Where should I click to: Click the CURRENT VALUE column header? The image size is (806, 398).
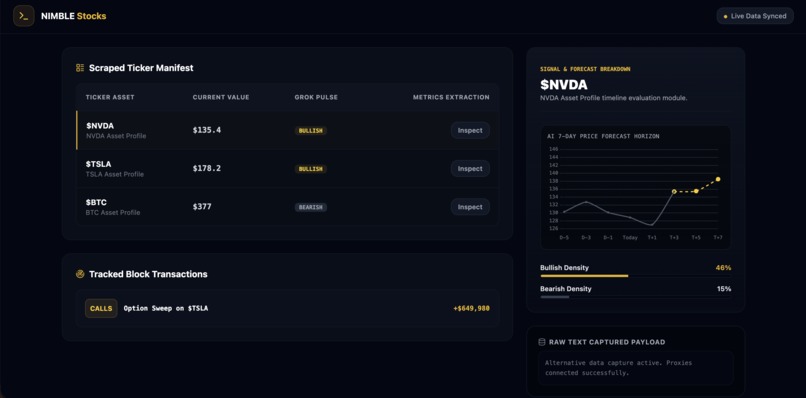[x=221, y=97]
